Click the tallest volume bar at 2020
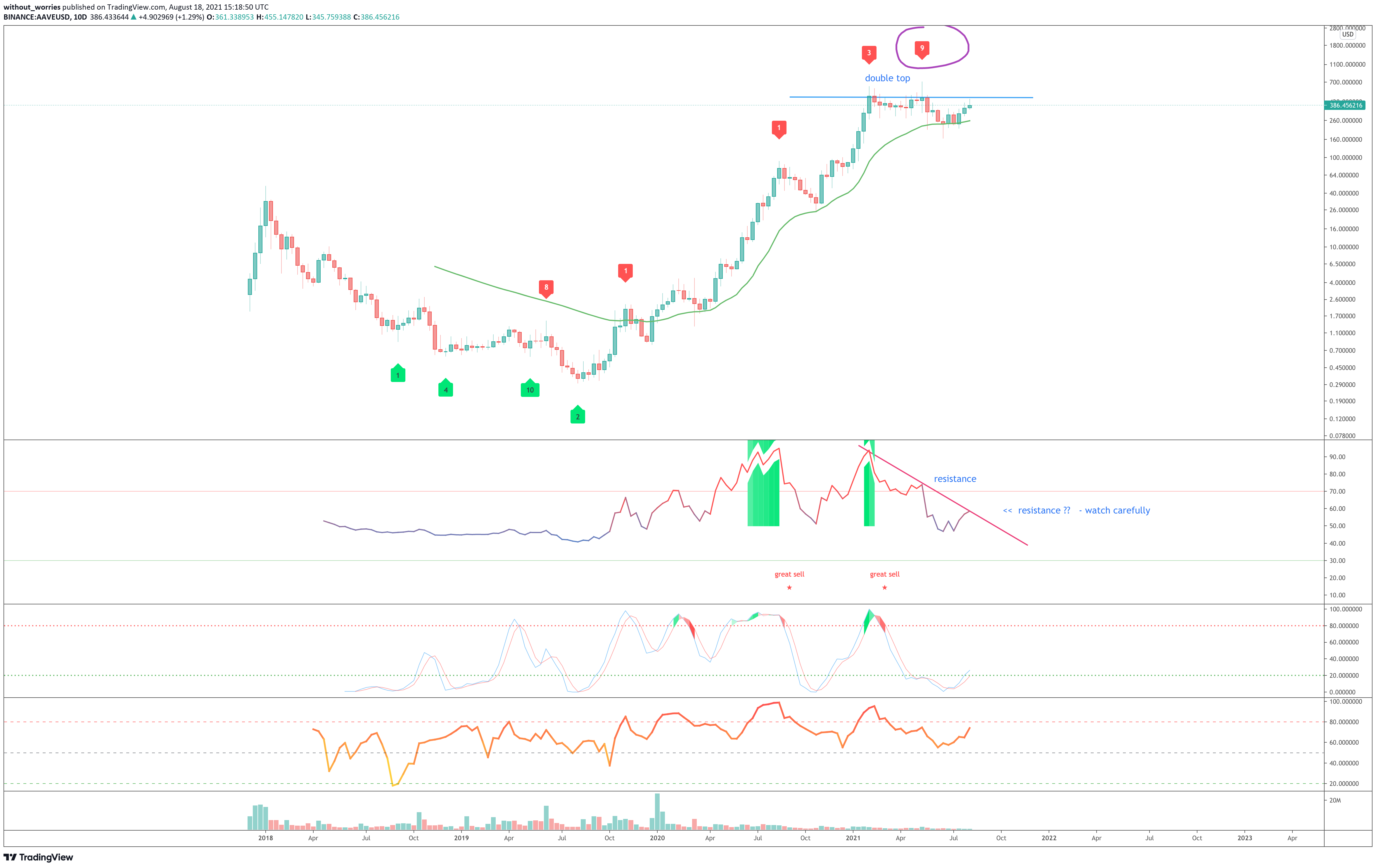 pos(657,811)
